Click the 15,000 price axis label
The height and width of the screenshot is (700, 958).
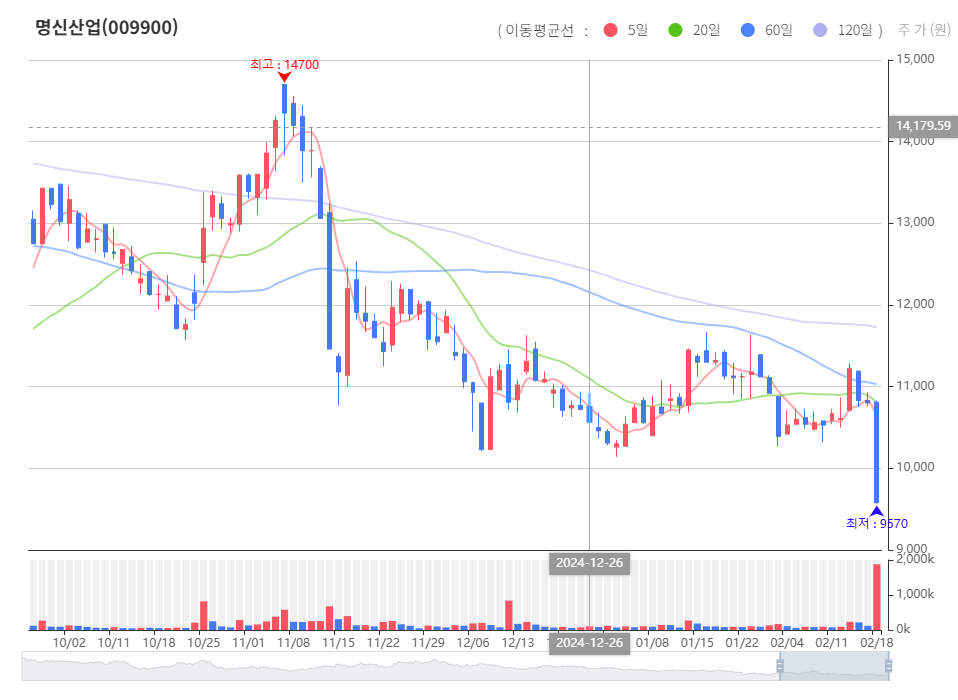coord(915,59)
